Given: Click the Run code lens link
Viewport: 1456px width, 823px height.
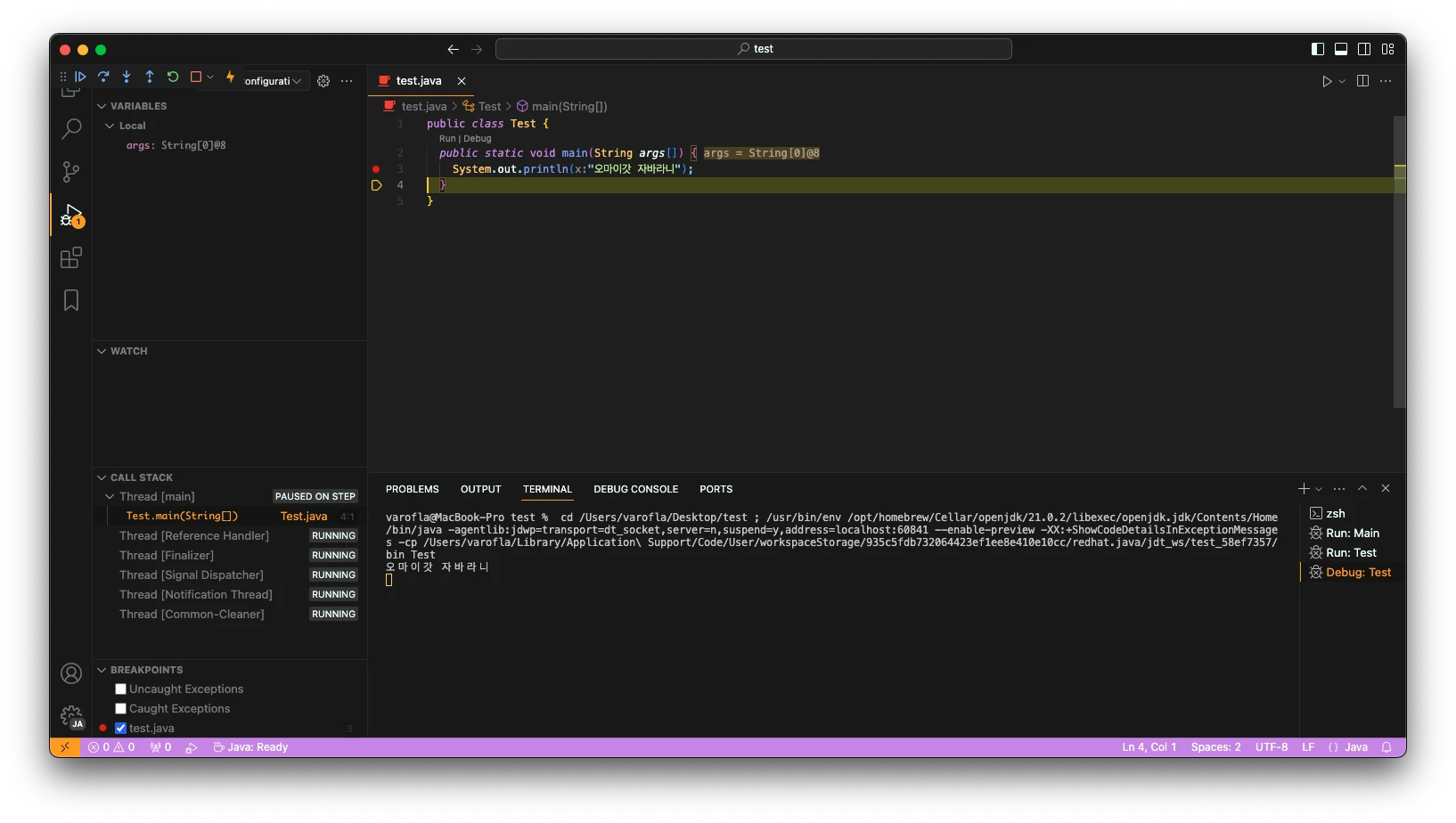Looking at the screenshot, I should pyautogui.click(x=446, y=139).
